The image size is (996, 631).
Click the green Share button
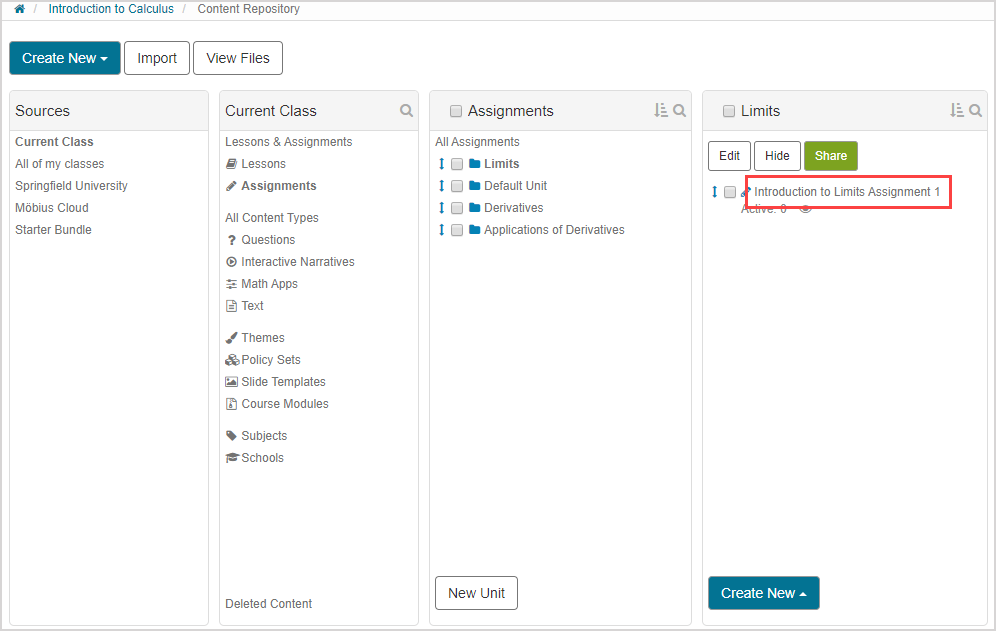(x=830, y=156)
